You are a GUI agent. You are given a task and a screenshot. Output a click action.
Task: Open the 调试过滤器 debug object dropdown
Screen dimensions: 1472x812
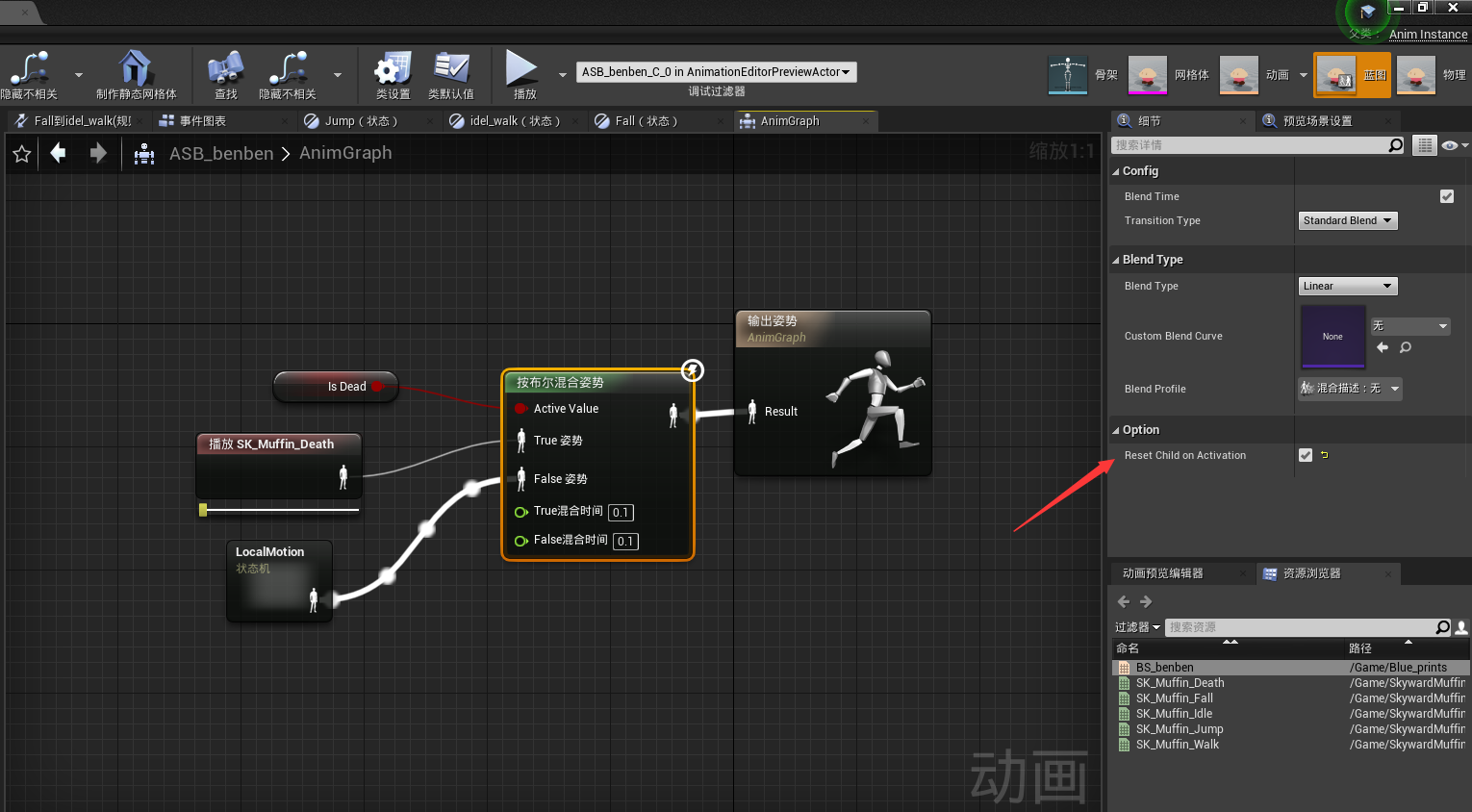coord(716,72)
